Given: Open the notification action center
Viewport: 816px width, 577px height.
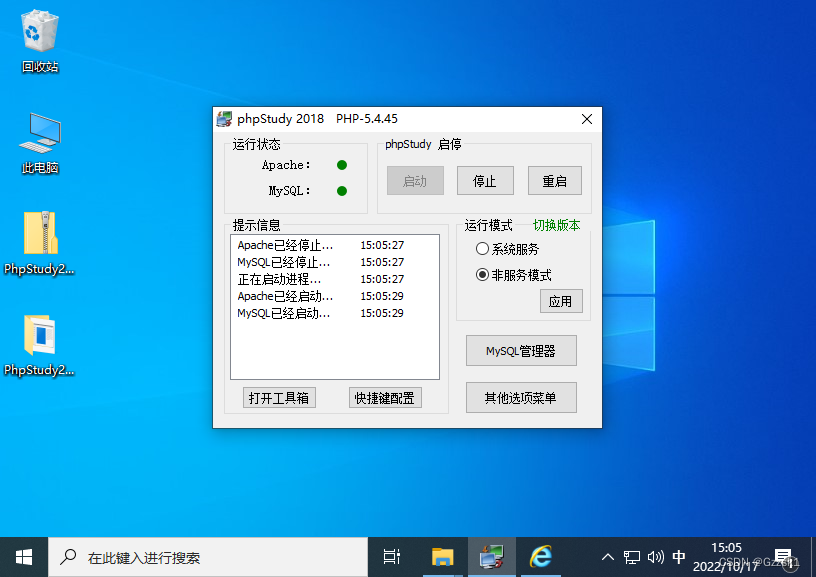Looking at the screenshot, I should click(x=783, y=557).
